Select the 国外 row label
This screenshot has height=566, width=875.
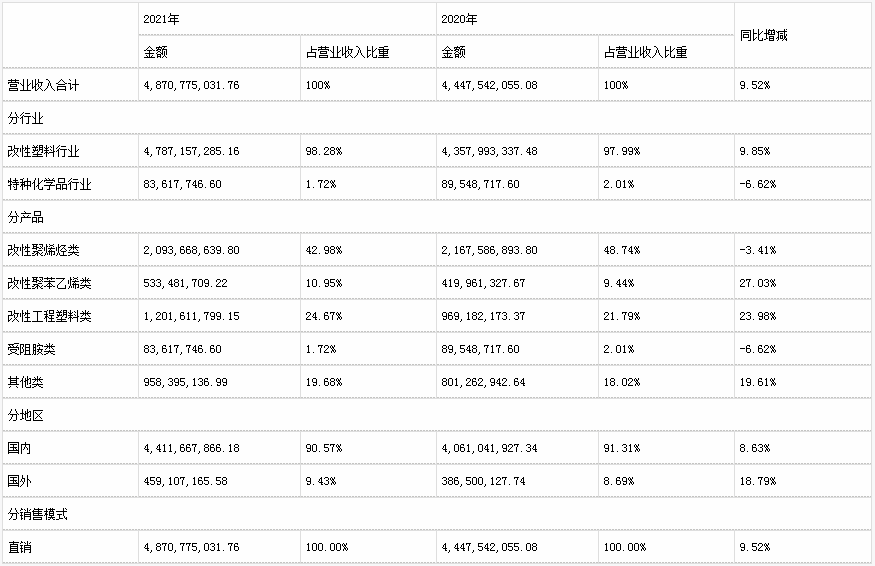click(x=20, y=481)
